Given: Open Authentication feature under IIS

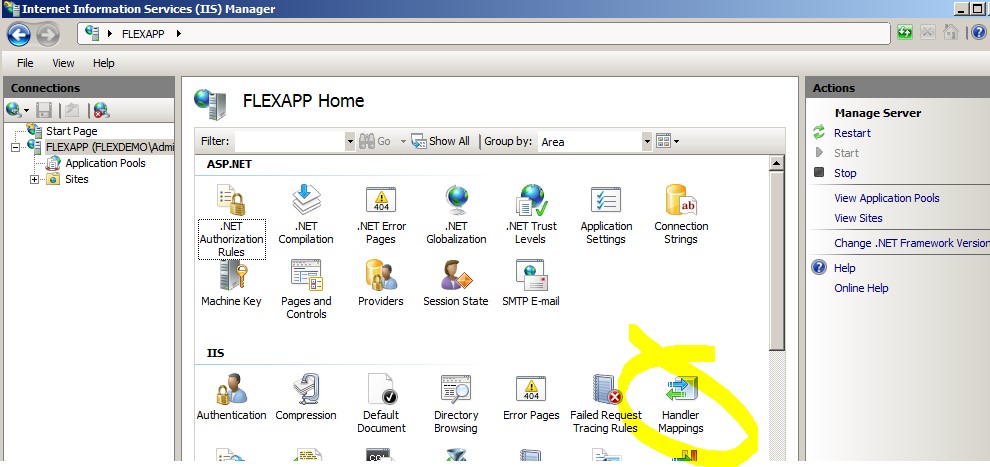Looking at the screenshot, I should [x=231, y=398].
